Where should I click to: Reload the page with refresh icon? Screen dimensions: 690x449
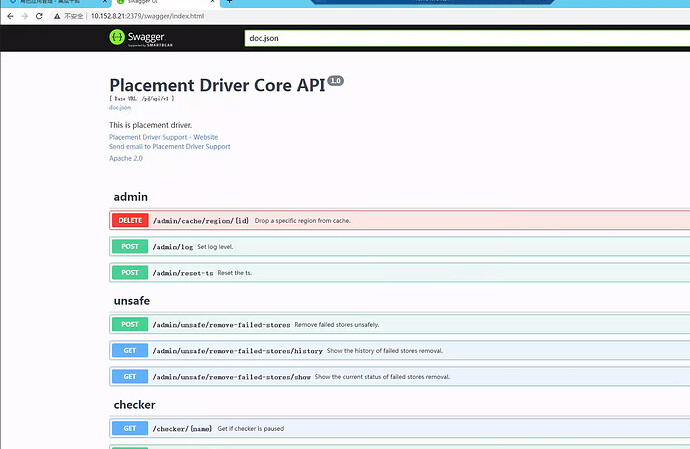click(x=39, y=16)
